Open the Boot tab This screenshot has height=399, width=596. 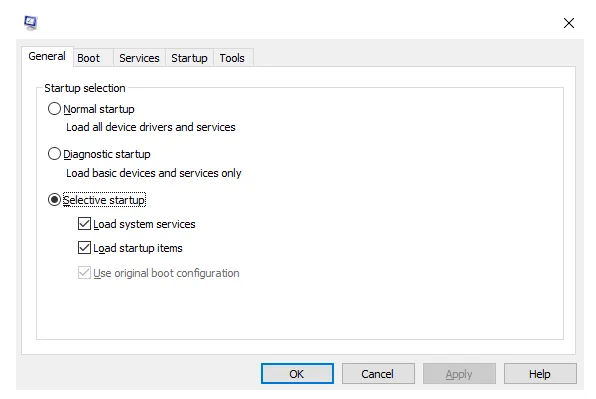coord(89,58)
